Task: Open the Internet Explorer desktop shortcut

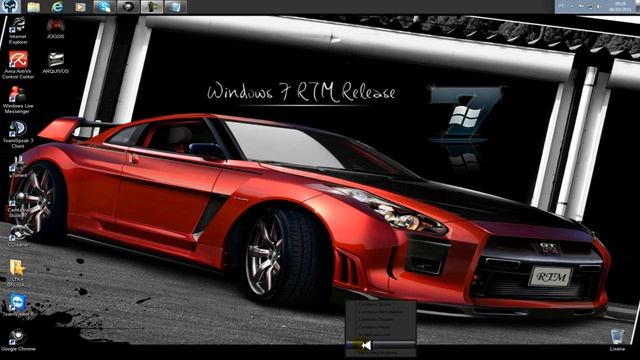Action: point(18,31)
